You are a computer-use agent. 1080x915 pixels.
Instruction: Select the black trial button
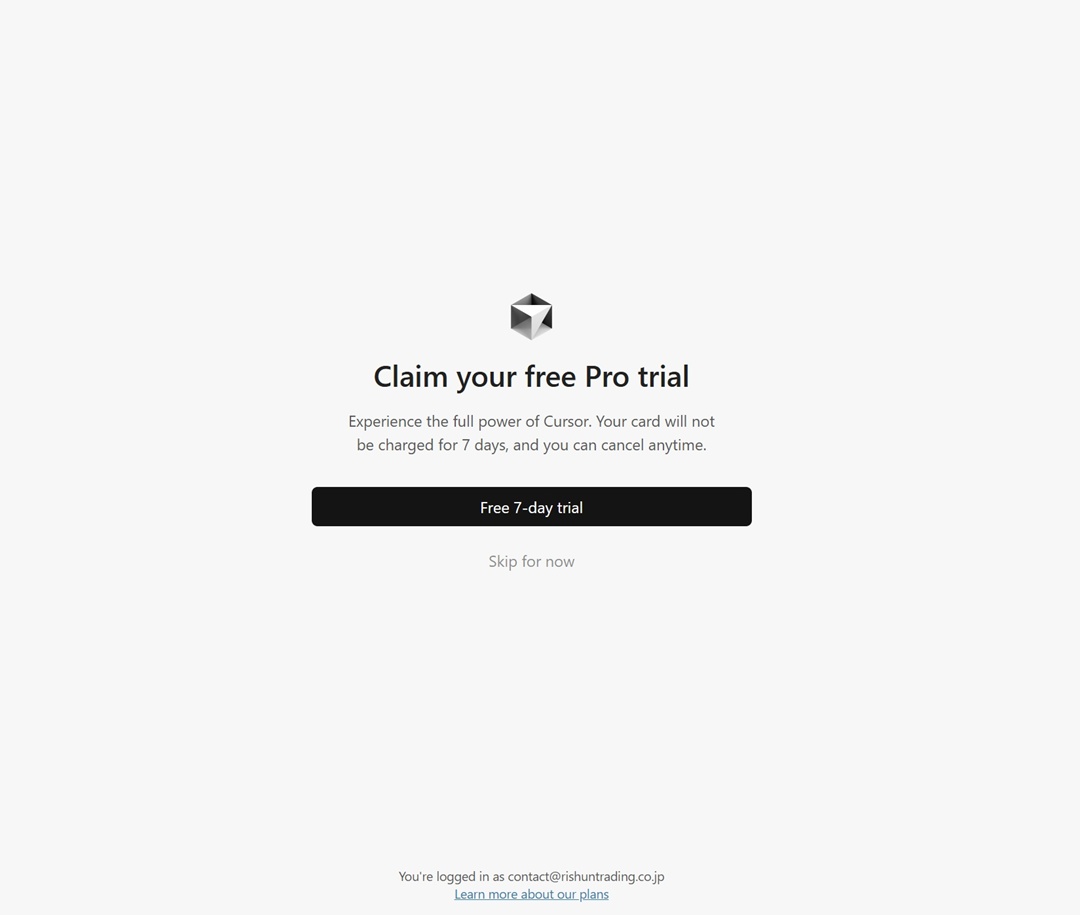(x=531, y=506)
